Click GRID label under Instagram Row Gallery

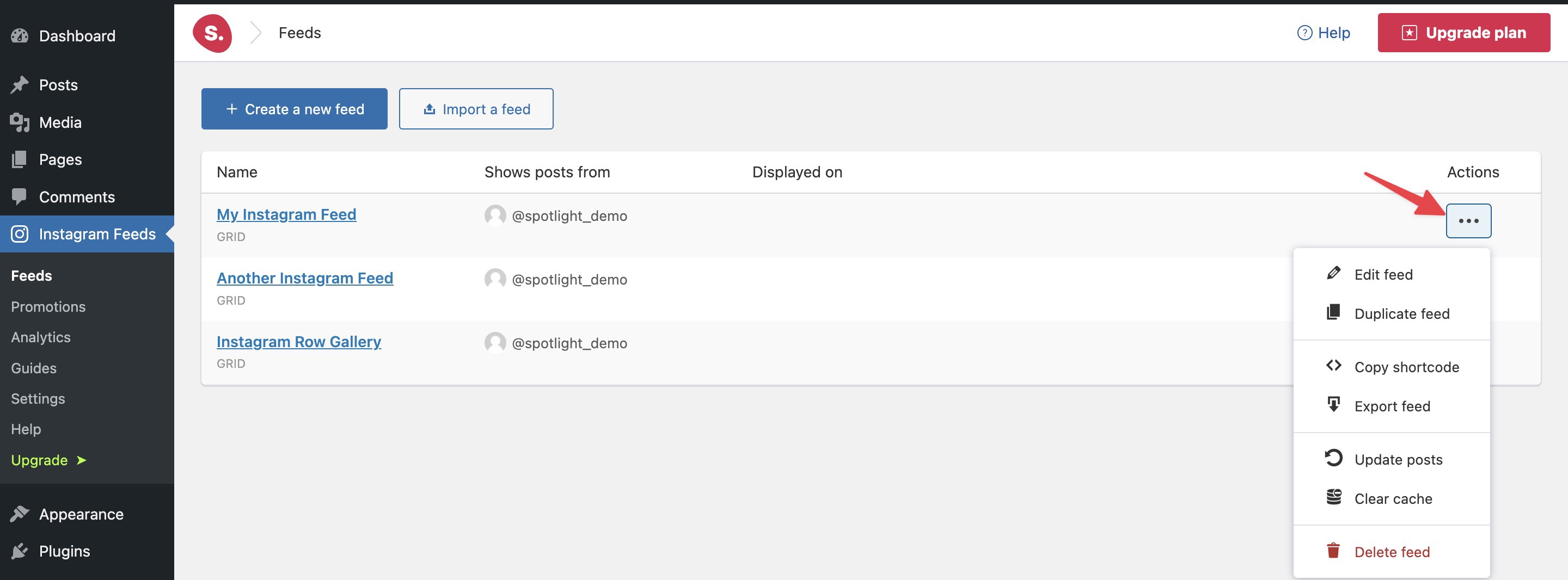(x=231, y=363)
